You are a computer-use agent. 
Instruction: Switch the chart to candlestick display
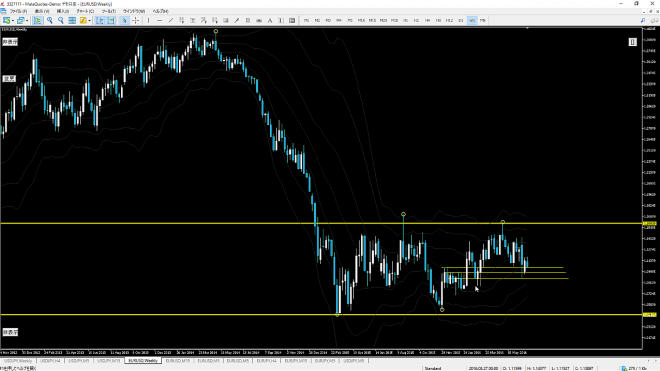pyautogui.click(x=37, y=20)
